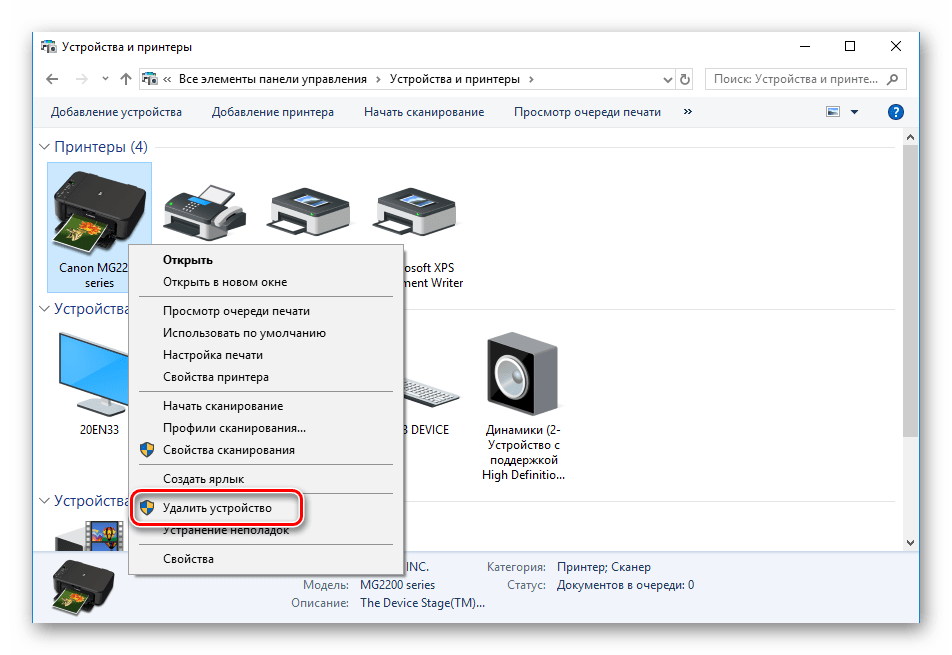
Task: Click Добавление принтера toolbar button
Action: [273, 112]
